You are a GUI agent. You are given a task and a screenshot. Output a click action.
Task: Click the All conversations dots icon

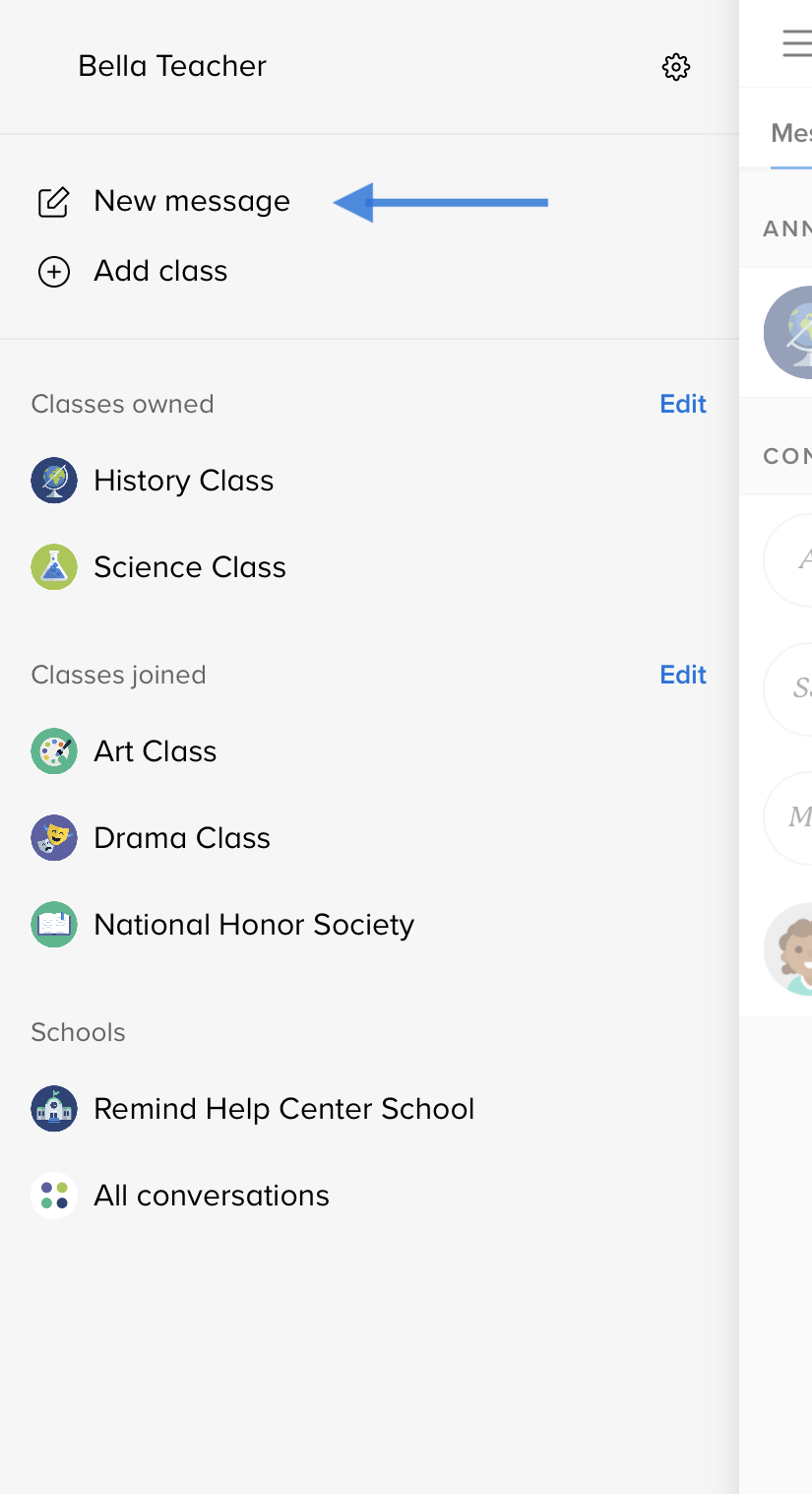tap(54, 1196)
